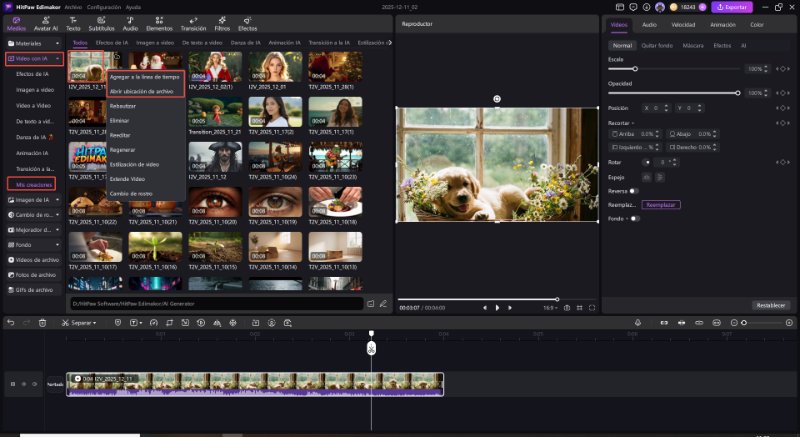This screenshot has width=800, height=437.
Task: Open Videos de archivo in sidebar
Action: [x=34, y=260]
